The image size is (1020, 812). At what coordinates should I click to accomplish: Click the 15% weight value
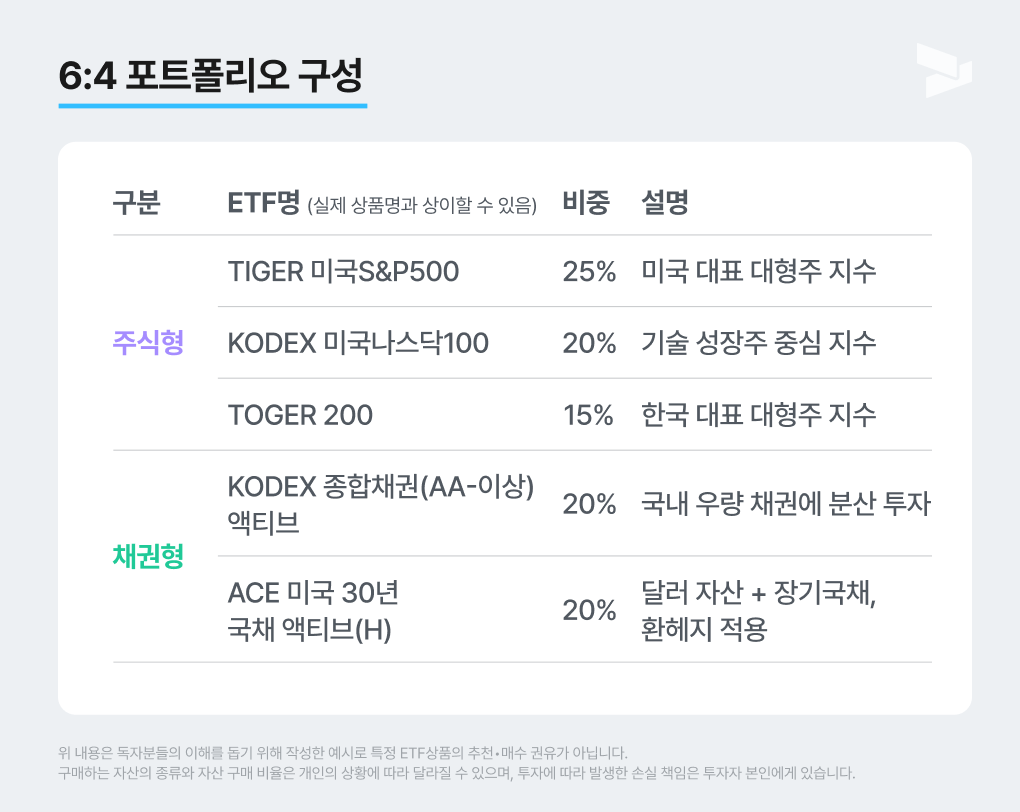coord(588,415)
